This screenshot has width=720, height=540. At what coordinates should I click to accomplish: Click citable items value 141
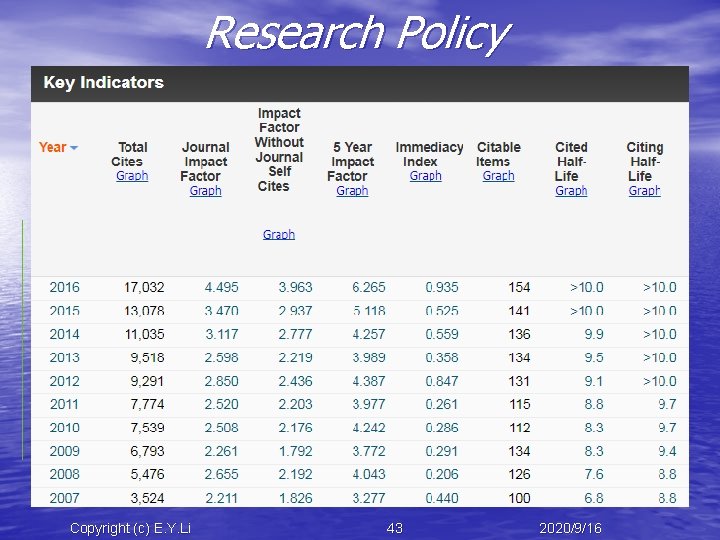click(519, 311)
